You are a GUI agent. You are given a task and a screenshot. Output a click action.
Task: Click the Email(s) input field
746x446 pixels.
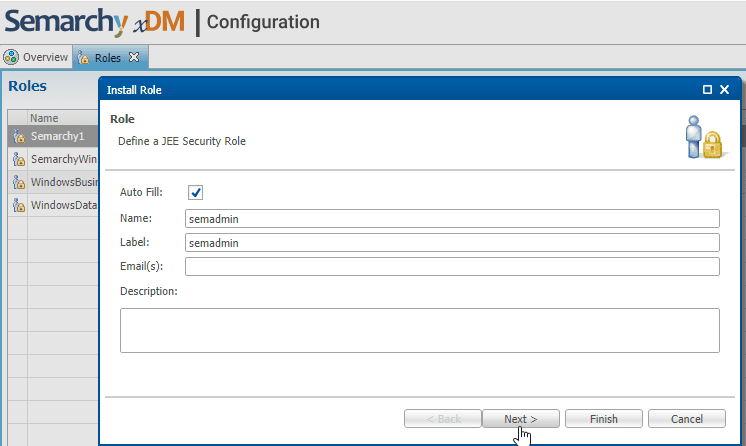[451, 266]
